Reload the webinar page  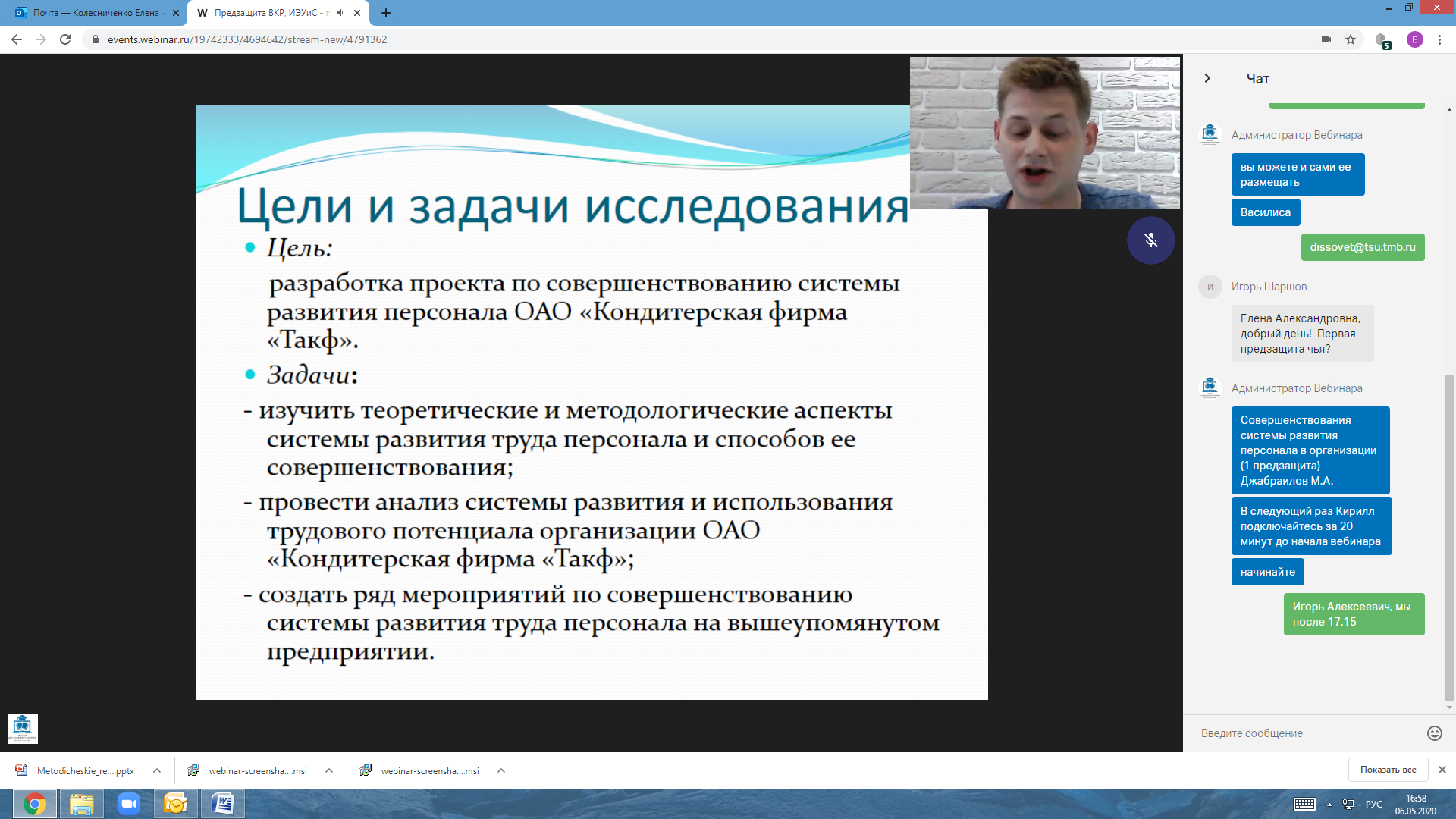65,39
